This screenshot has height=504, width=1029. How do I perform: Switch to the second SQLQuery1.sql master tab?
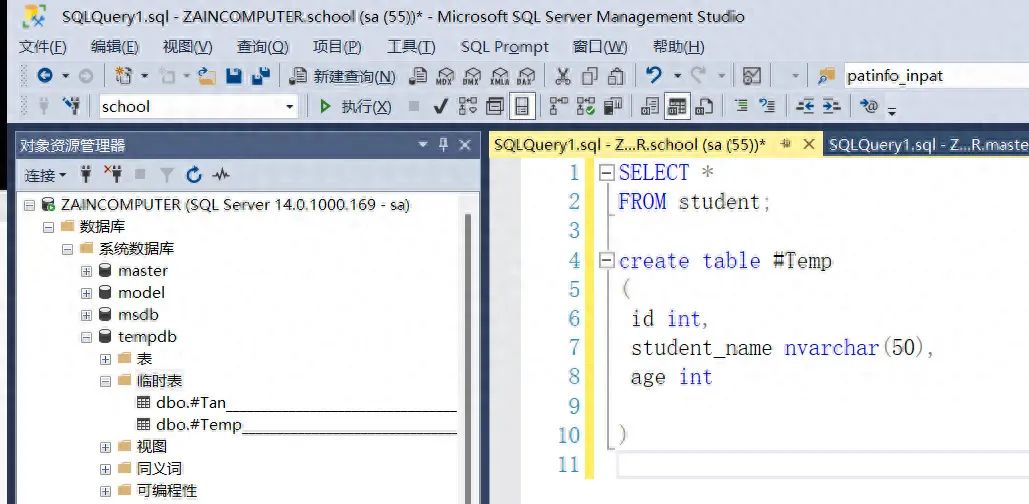tap(926, 145)
